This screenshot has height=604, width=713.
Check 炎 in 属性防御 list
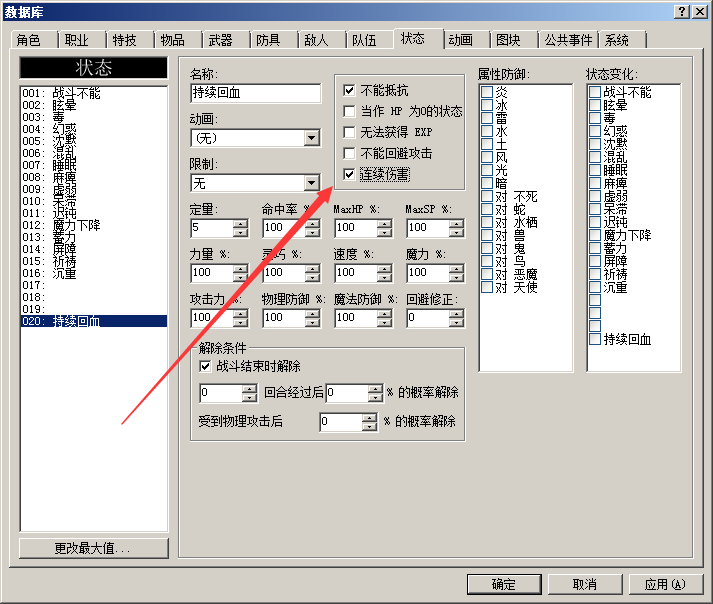(487, 92)
